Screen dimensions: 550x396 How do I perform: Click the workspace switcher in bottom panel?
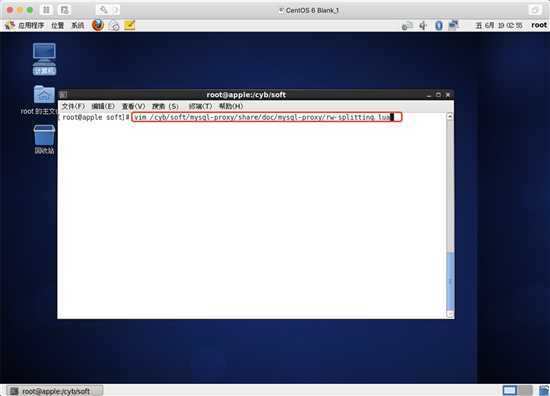(x=517, y=390)
